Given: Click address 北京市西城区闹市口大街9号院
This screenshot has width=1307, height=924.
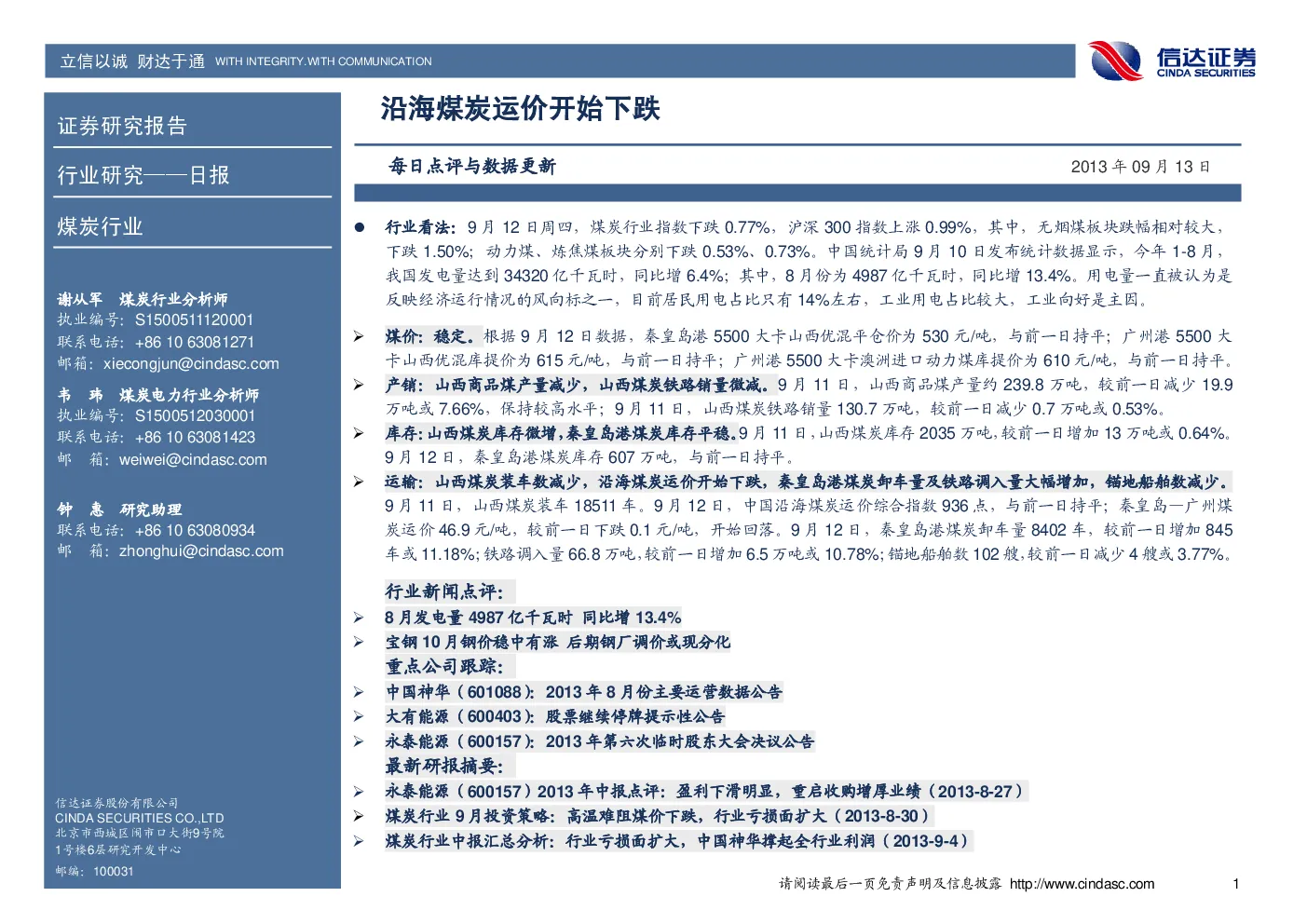Looking at the screenshot, I should click(x=140, y=834).
